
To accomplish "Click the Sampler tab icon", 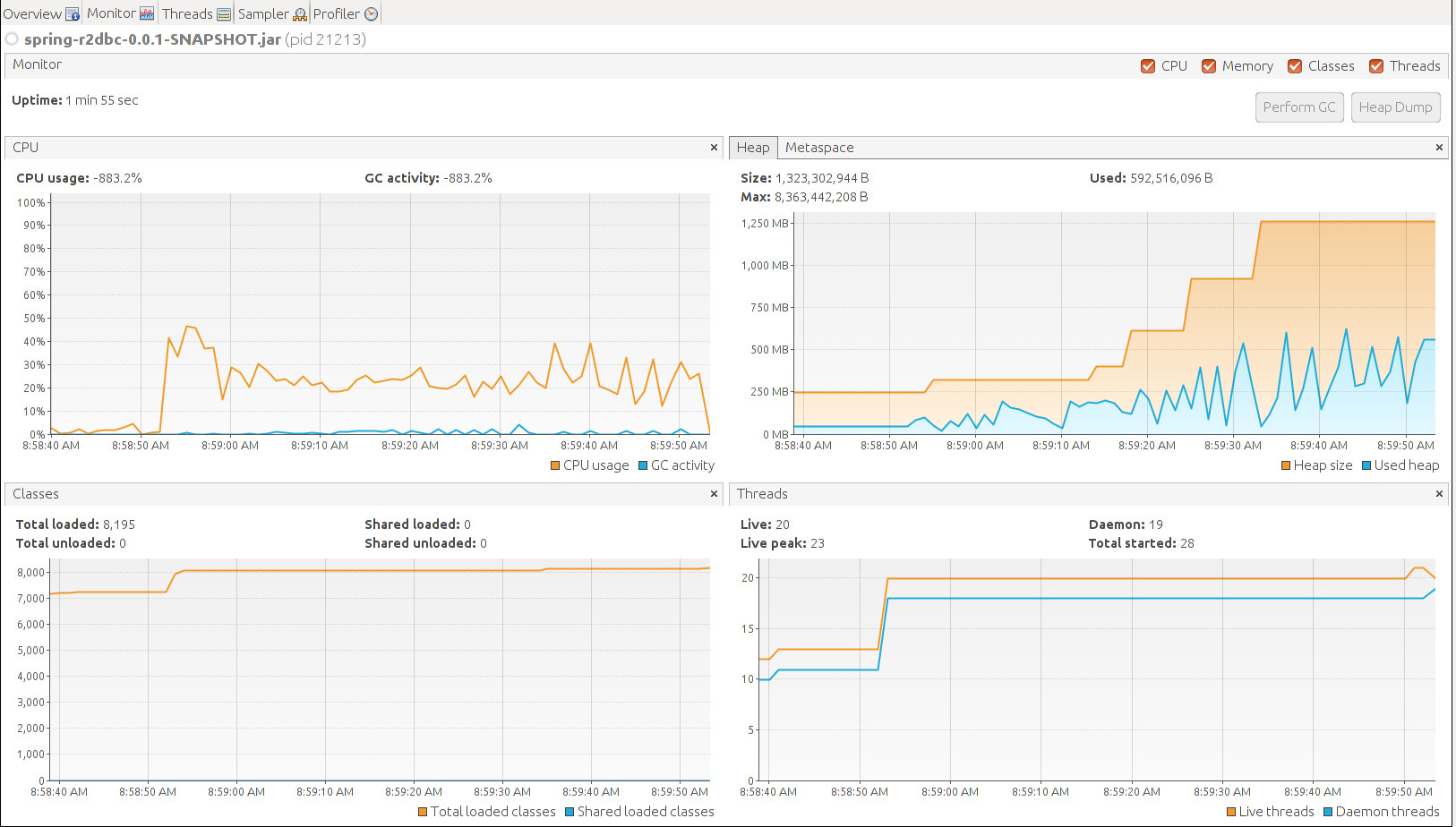I will point(300,14).
